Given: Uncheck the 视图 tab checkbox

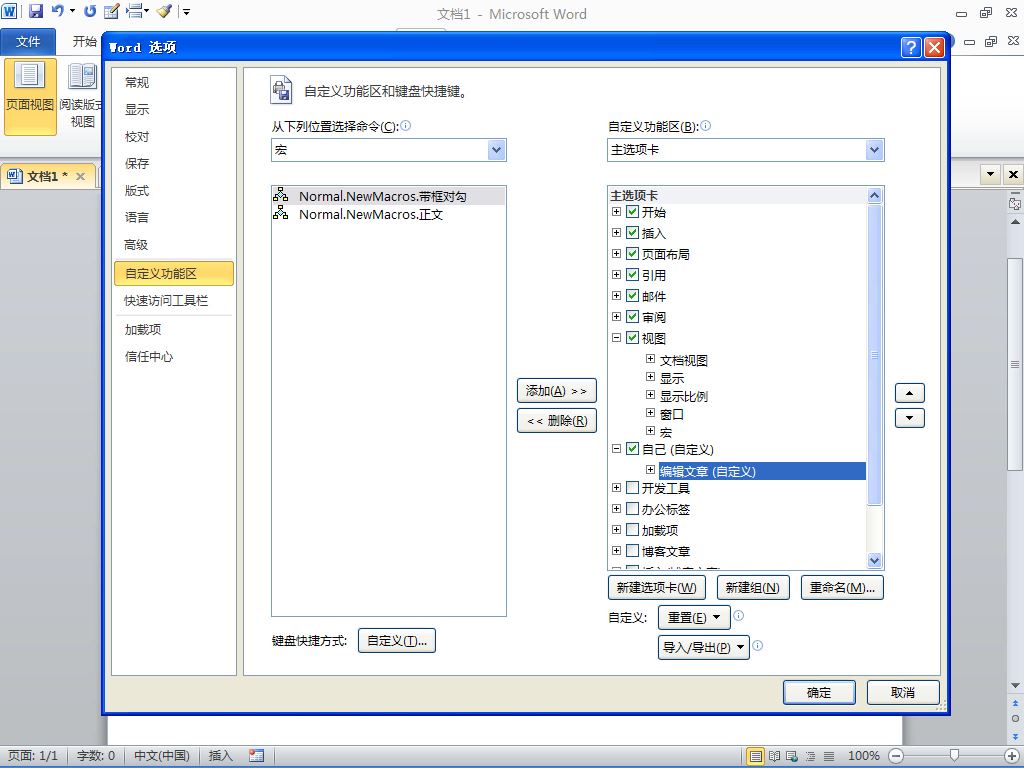Looking at the screenshot, I should tap(632, 338).
